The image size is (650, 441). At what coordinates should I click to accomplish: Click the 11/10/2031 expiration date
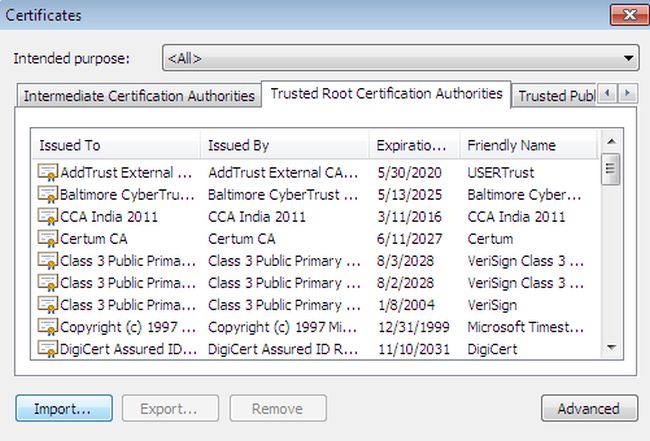click(414, 349)
